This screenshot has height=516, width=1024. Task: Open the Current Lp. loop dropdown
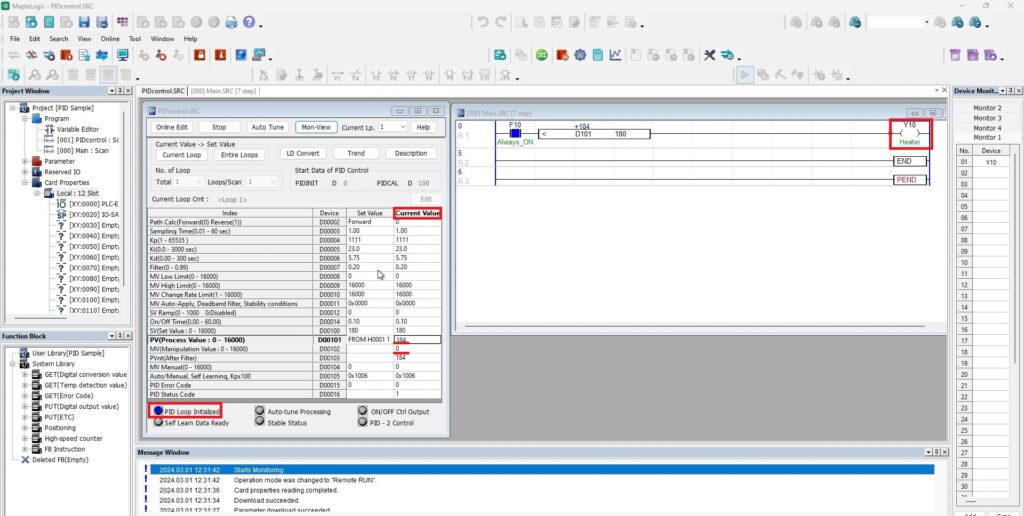tap(393, 127)
